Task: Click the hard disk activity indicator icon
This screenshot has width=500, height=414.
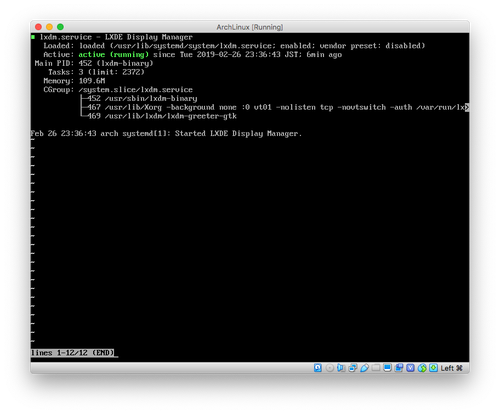Action: [318, 368]
